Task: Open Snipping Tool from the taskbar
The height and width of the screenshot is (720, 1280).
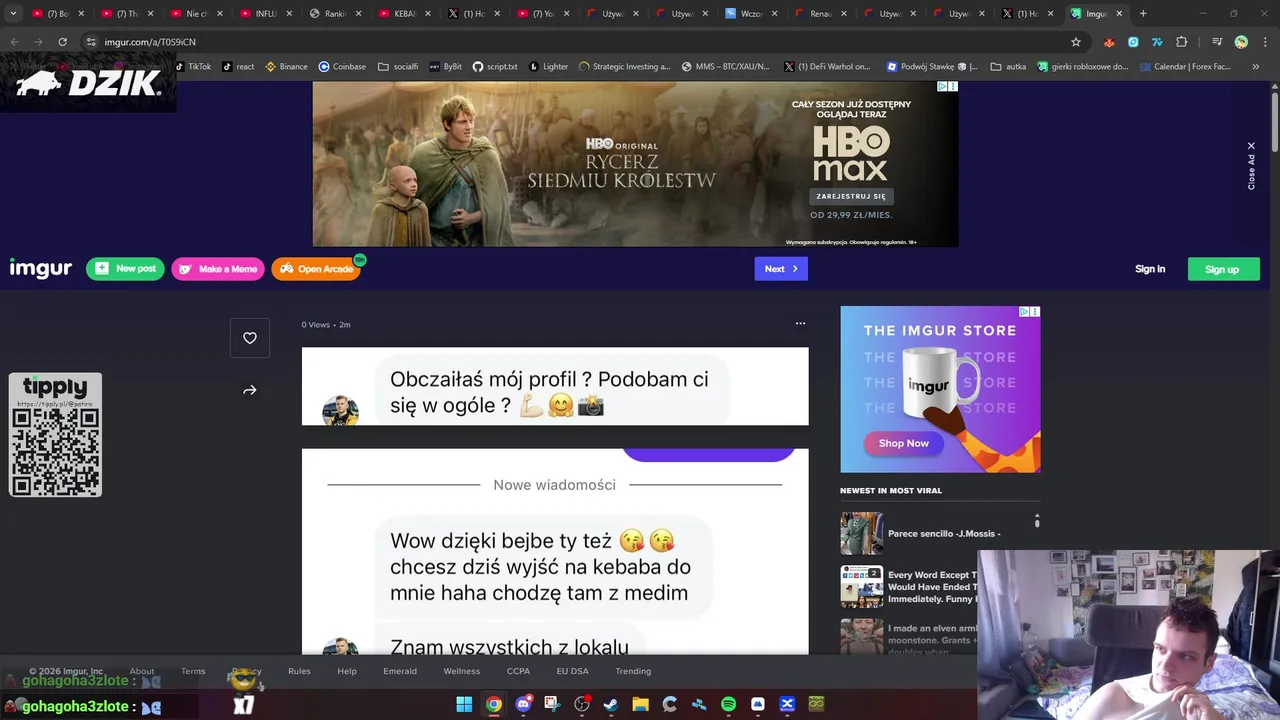Action: click(552, 705)
